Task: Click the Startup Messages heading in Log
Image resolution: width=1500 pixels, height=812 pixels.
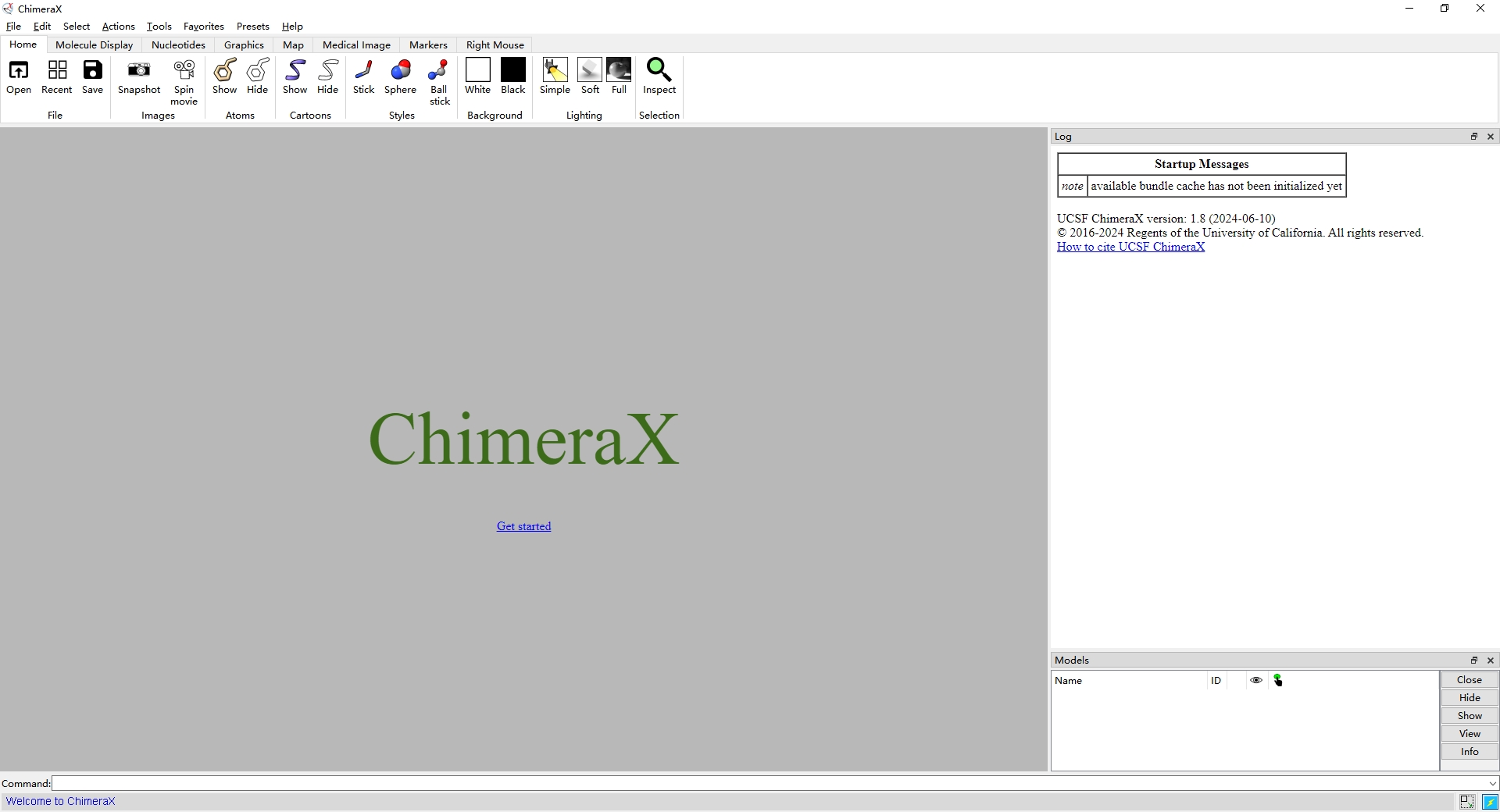Action: pos(1202,164)
